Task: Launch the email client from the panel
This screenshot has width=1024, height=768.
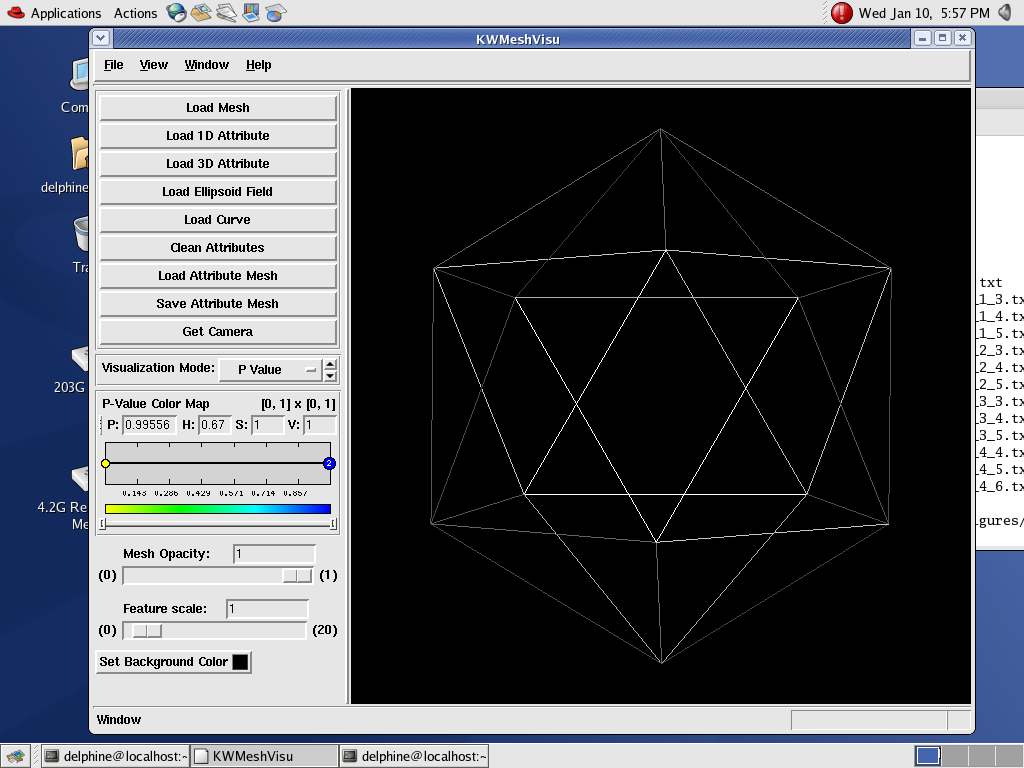Action: (202, 13)
